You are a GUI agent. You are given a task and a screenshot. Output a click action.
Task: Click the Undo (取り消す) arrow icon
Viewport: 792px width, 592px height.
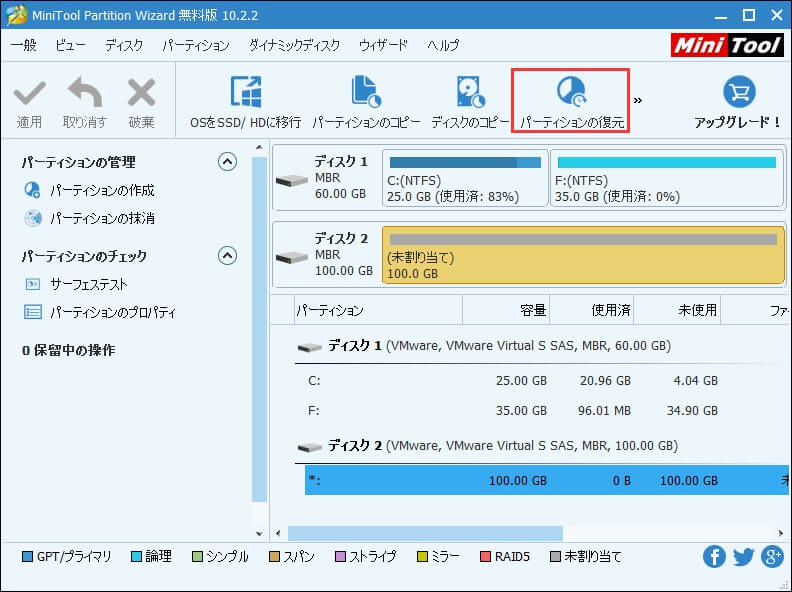point(85,92)
